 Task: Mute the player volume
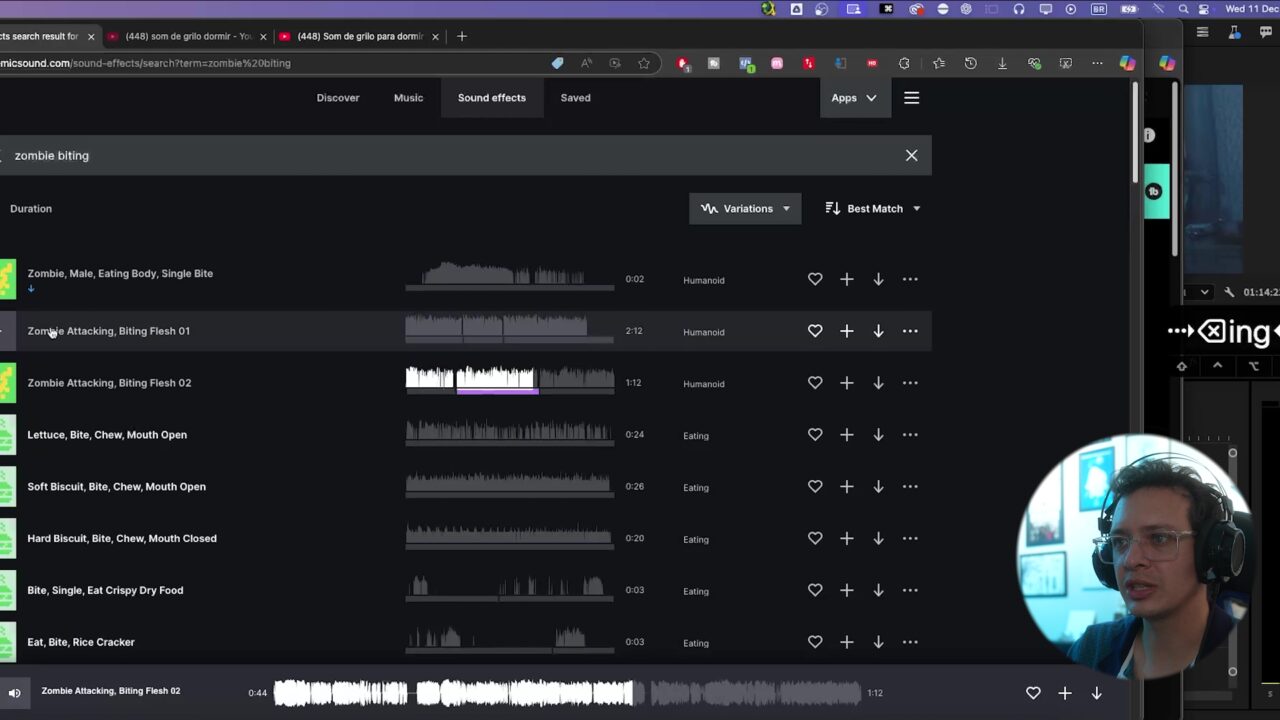coord(14,692)
